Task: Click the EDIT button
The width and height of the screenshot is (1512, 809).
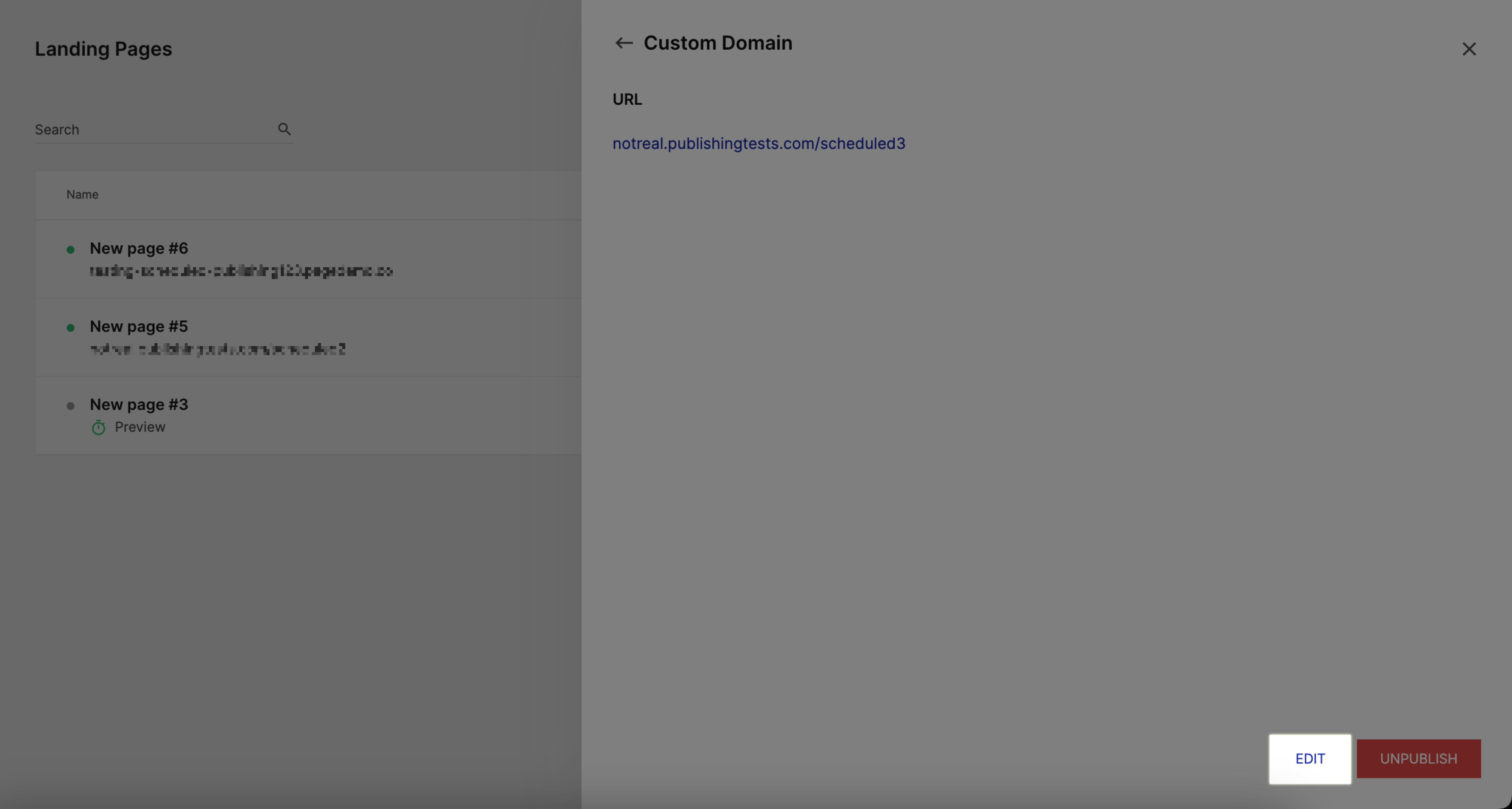Action: (x=1309, y=758)
